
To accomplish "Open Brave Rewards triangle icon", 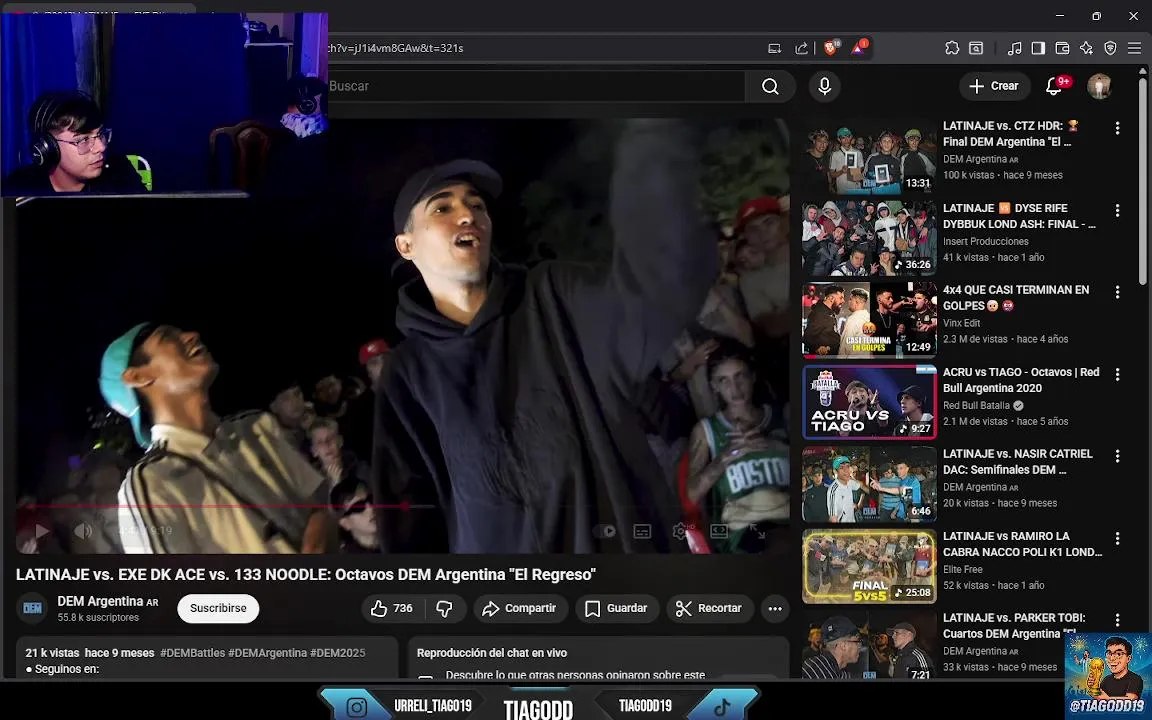I will click(858, 48).
